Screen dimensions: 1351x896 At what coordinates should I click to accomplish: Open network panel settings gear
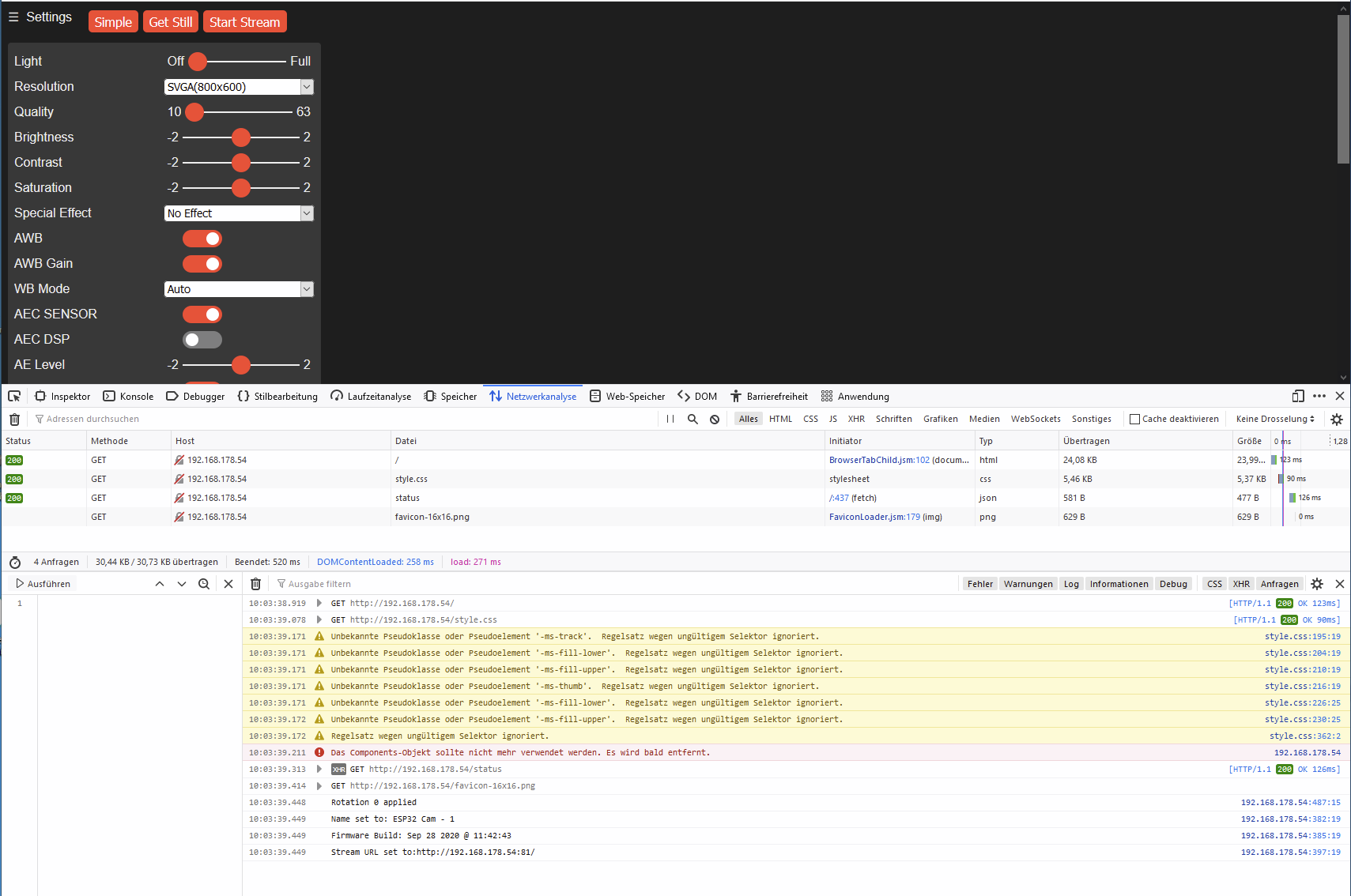click(x=1337, y=420)
